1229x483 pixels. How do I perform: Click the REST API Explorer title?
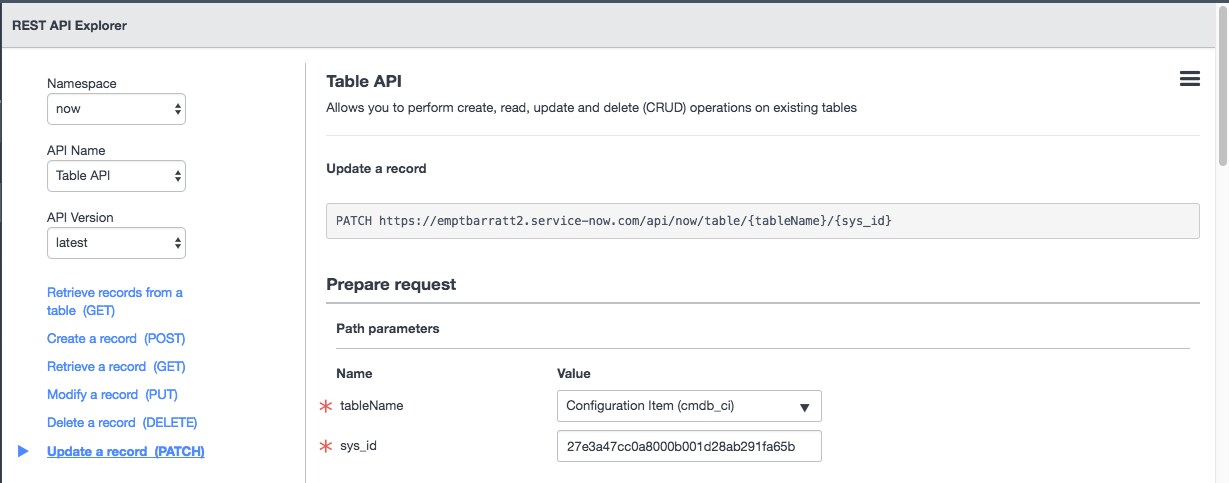point(69,25)
